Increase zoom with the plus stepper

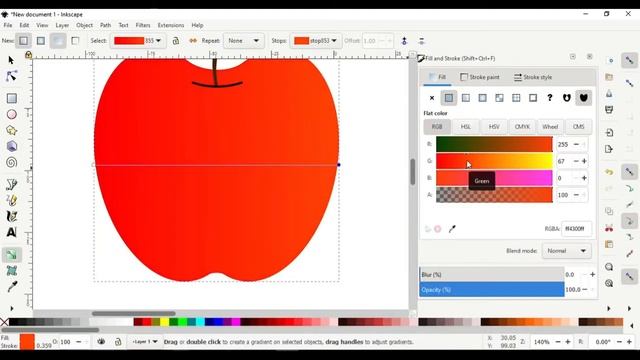coord(568,342)
